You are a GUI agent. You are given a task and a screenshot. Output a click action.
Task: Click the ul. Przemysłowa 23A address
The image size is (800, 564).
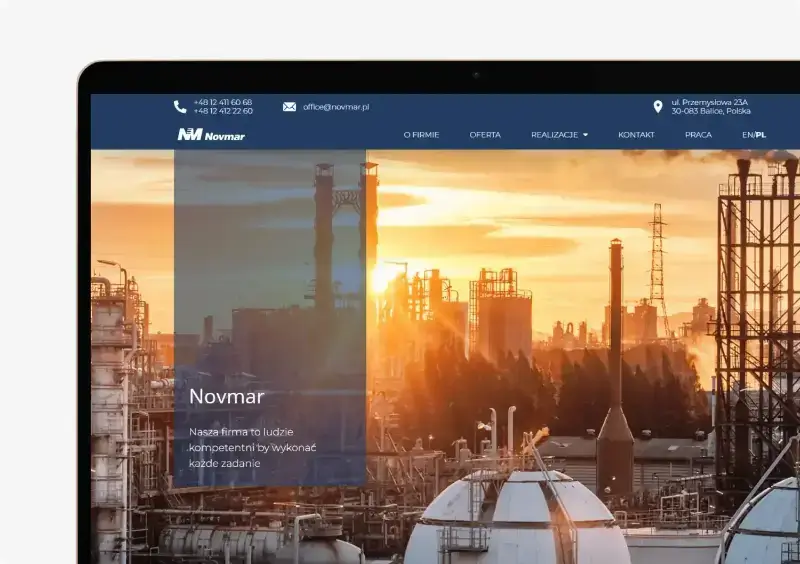[x=710, y=102]
